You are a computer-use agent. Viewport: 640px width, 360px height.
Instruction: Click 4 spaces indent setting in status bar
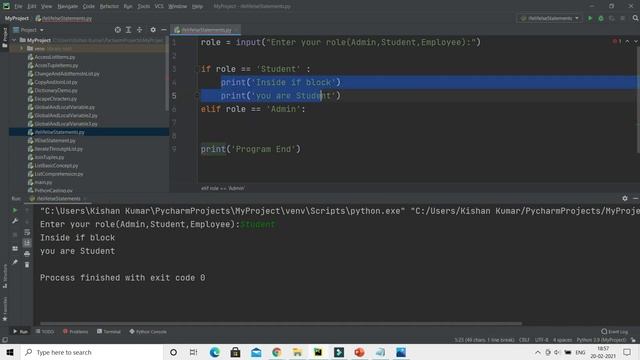[x=562, y=340]
